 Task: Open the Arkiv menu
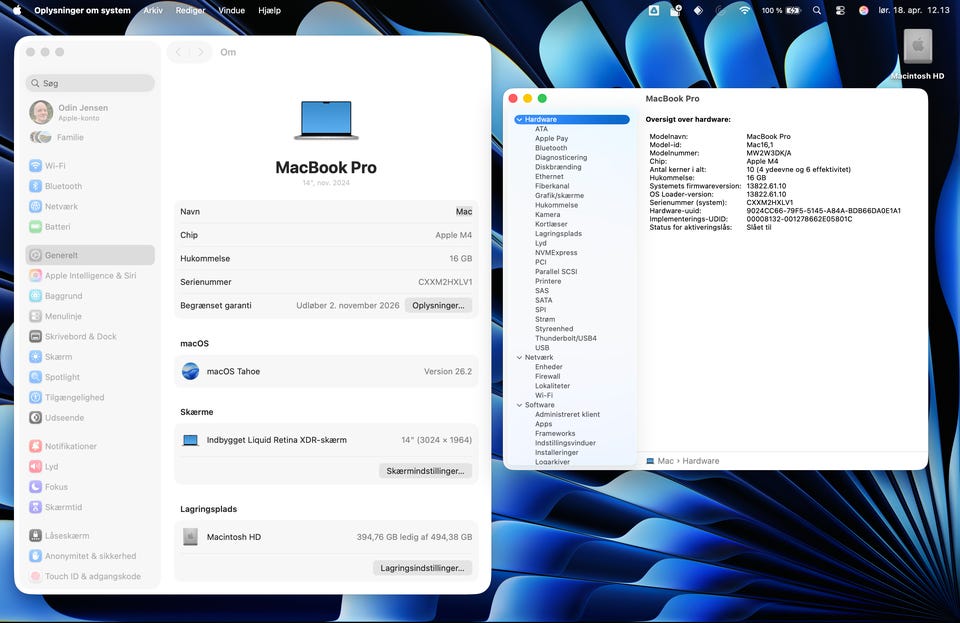[x=153, y=10]
